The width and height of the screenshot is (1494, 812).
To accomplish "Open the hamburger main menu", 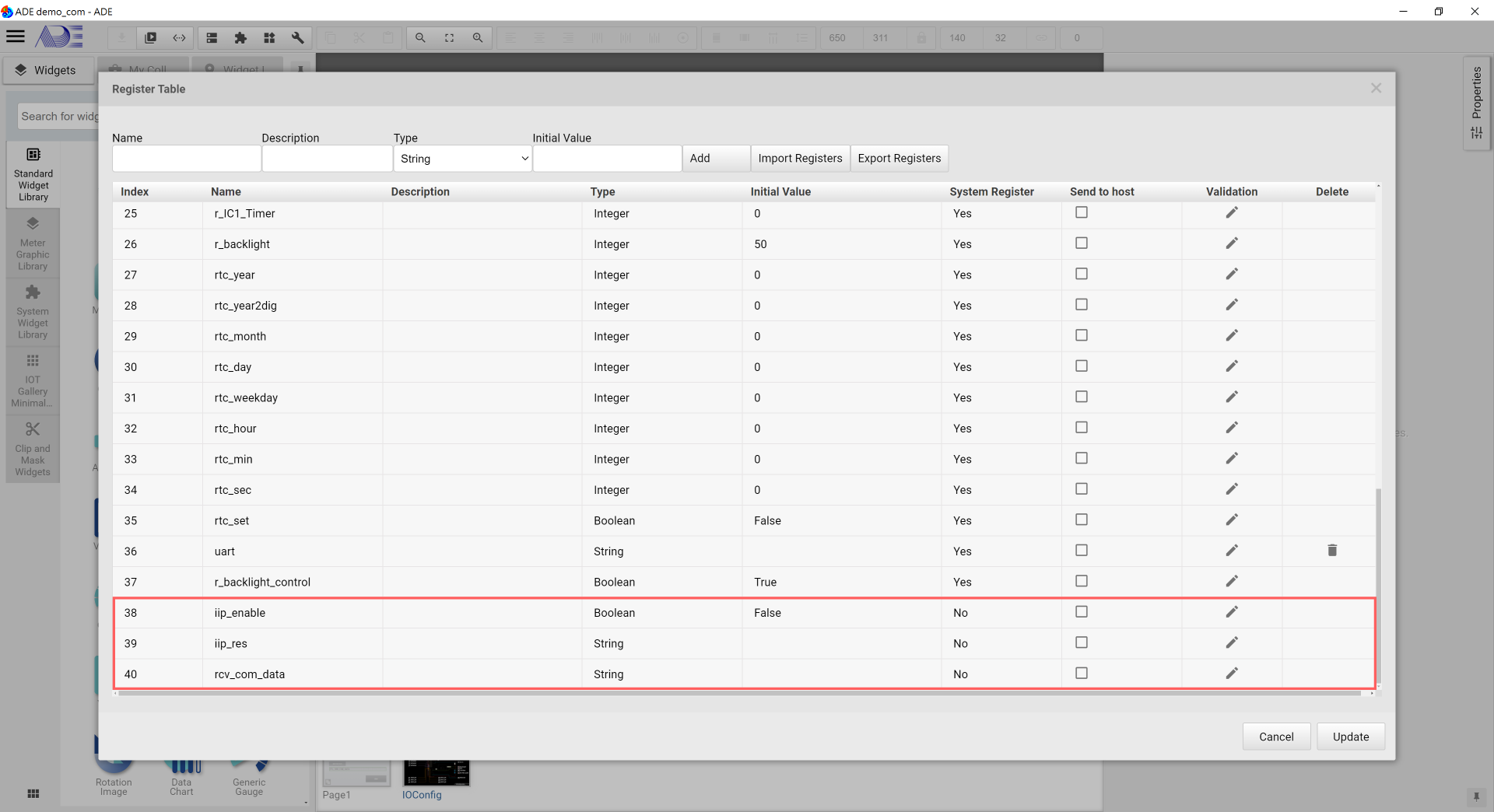I will coord(16,37).
